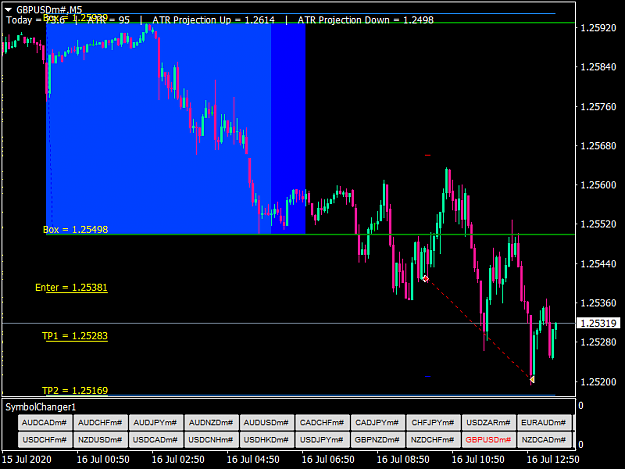Viewport: 625px width, 469px height.
Task: Select the 'TP2 = 1.25169' label
Action: coord(75,391)
